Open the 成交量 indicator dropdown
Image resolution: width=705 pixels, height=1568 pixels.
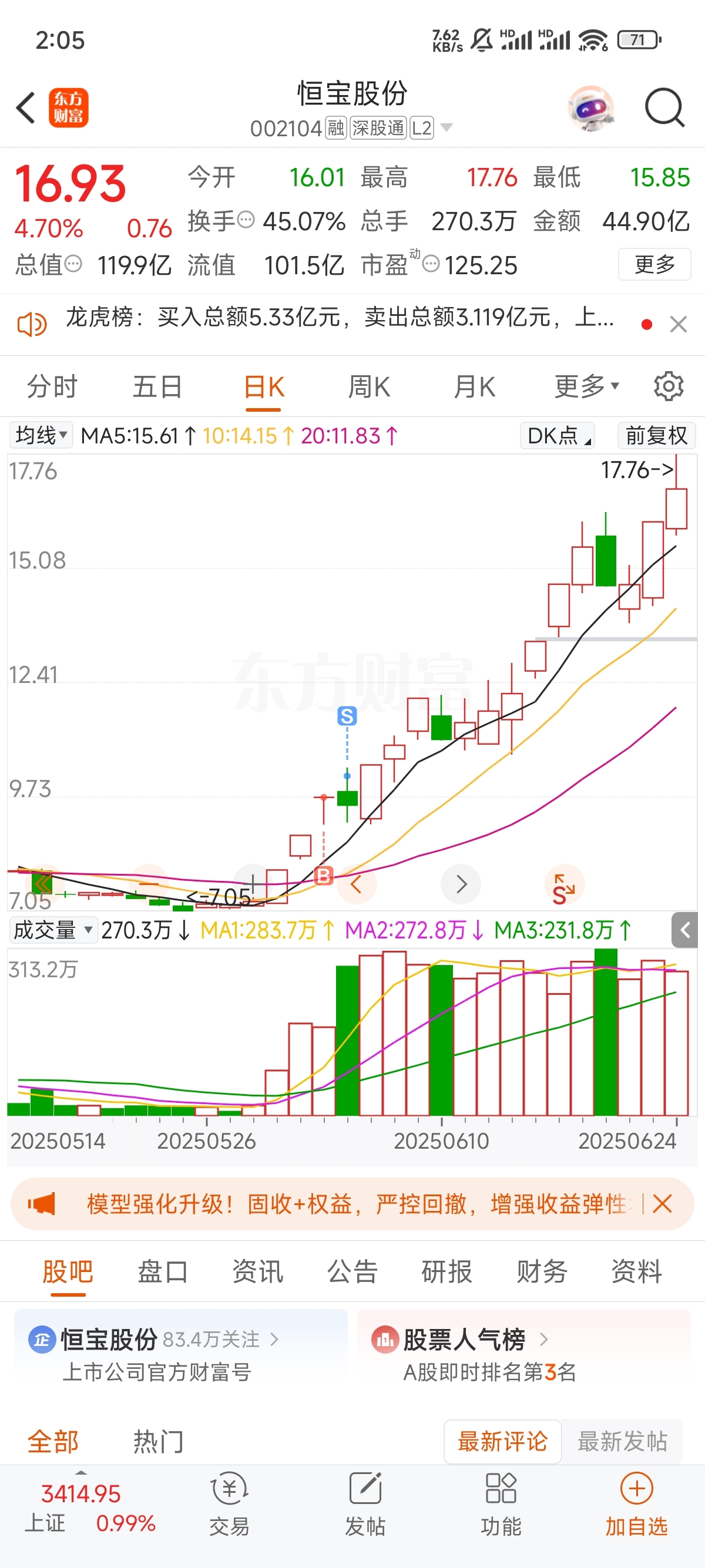pyautogui.click(x=53, y=930)
